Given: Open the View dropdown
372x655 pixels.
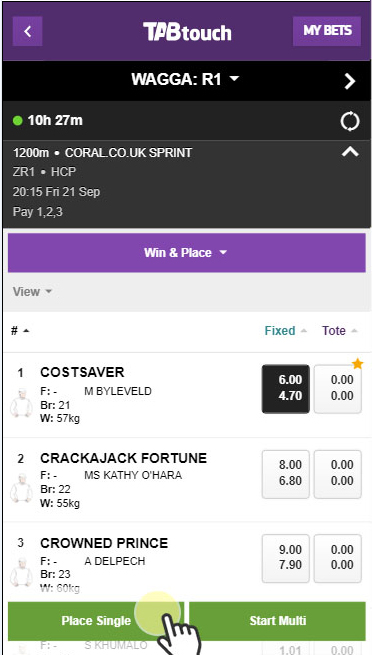Looking at the screenshot, I should click(x=32, y=292).
